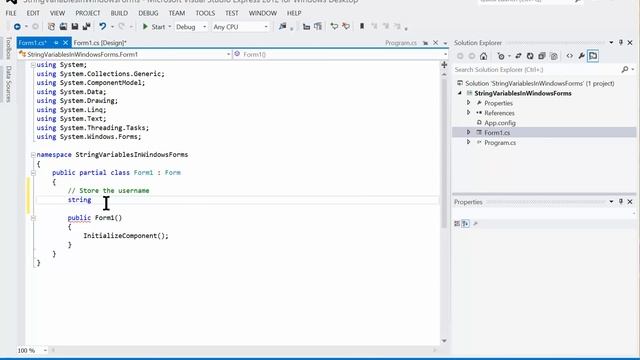Click the Start debugging button

(x=154, y=27)
